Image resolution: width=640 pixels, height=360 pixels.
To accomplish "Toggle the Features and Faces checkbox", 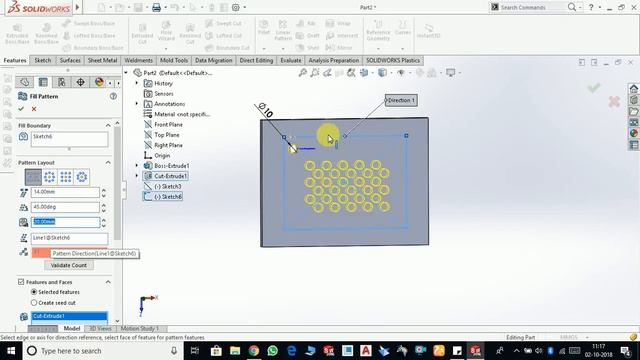I will click(x=21, y=282).
